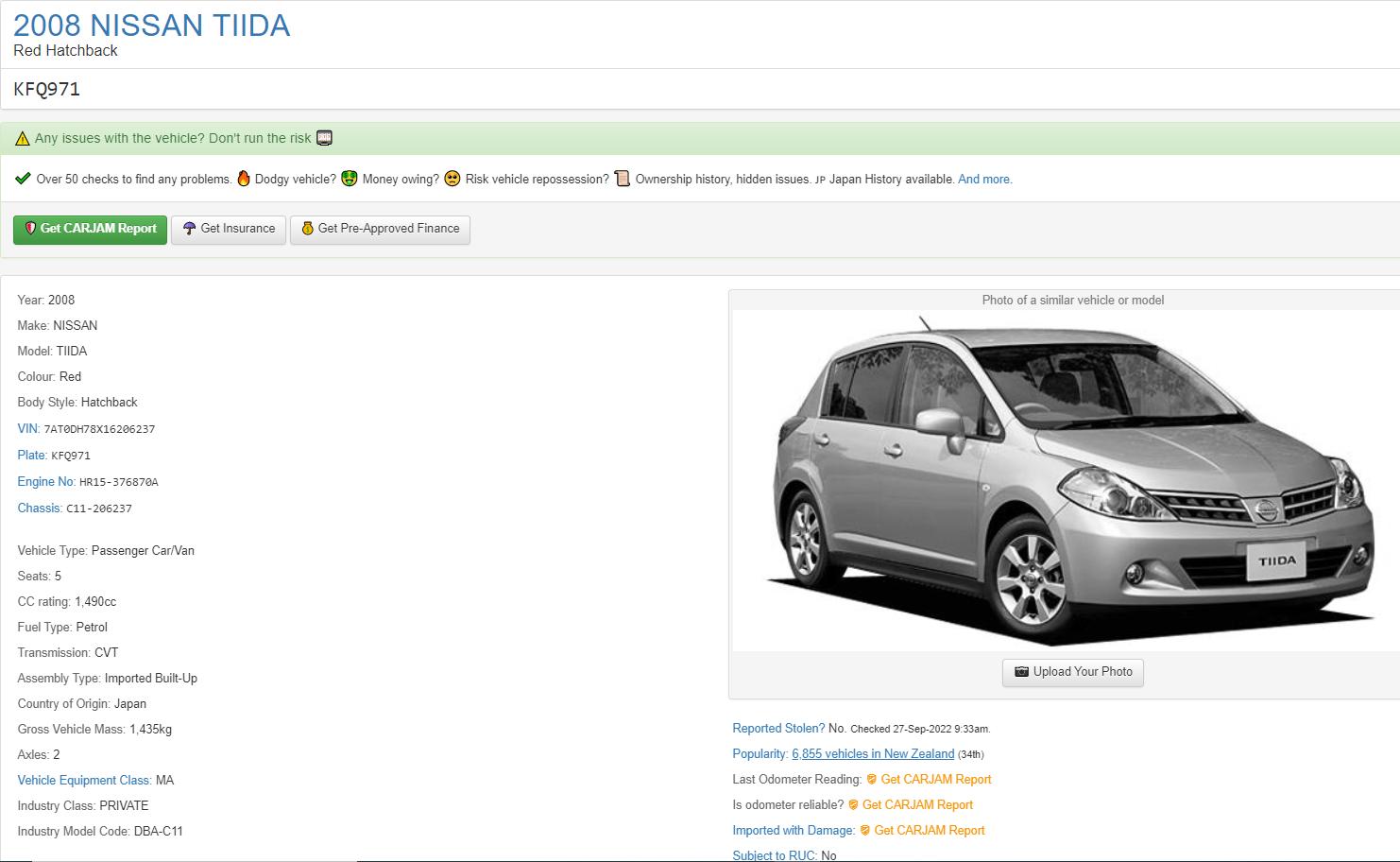Click the Get Insurance button
The width and height of the screenshot is (1400, 862).
[x=229, y=230]
